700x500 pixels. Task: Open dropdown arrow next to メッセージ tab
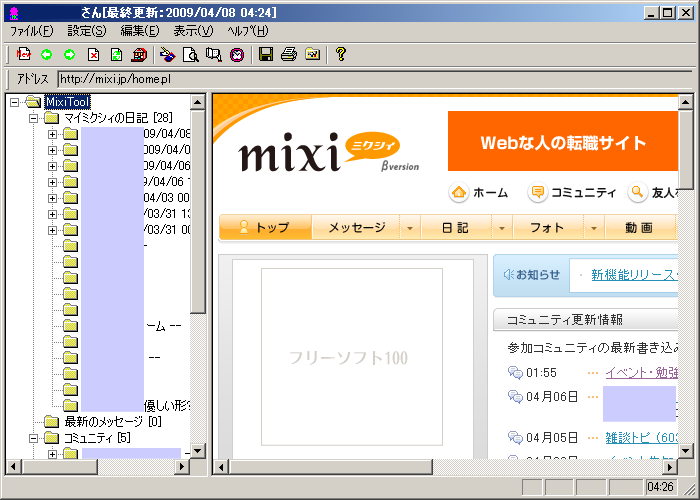(x=410, y=228)
